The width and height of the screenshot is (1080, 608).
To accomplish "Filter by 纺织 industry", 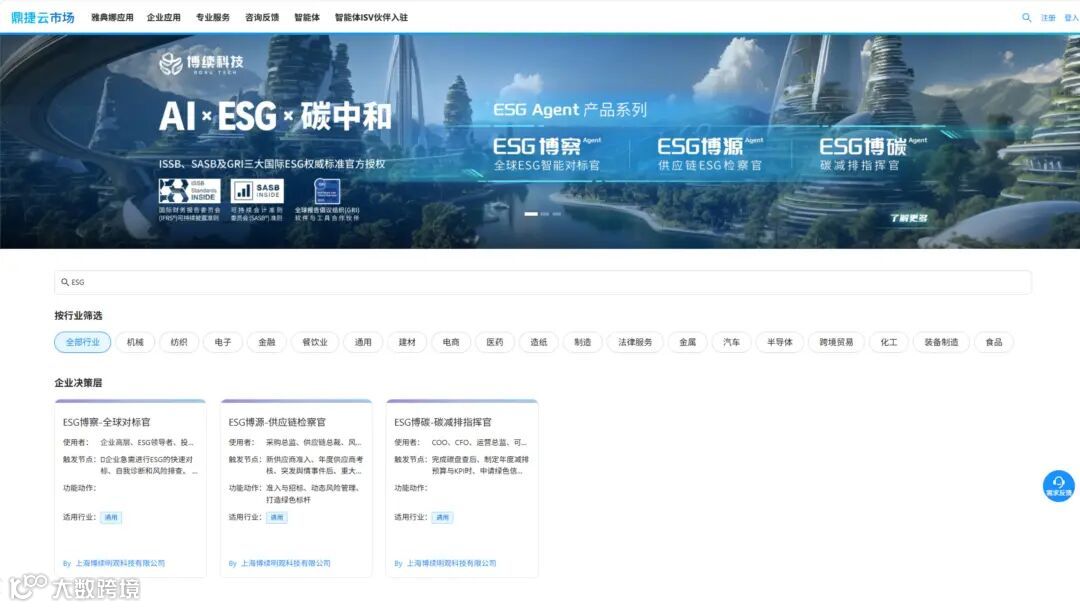I will click(x=179, y=342).
